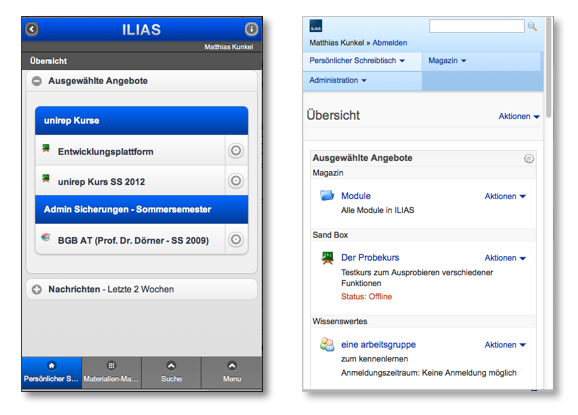Image resolution: width=578 pixels, height=415 pixels.
Task: Click the ILIAS logo in desktop header
Action: (316, 26)
